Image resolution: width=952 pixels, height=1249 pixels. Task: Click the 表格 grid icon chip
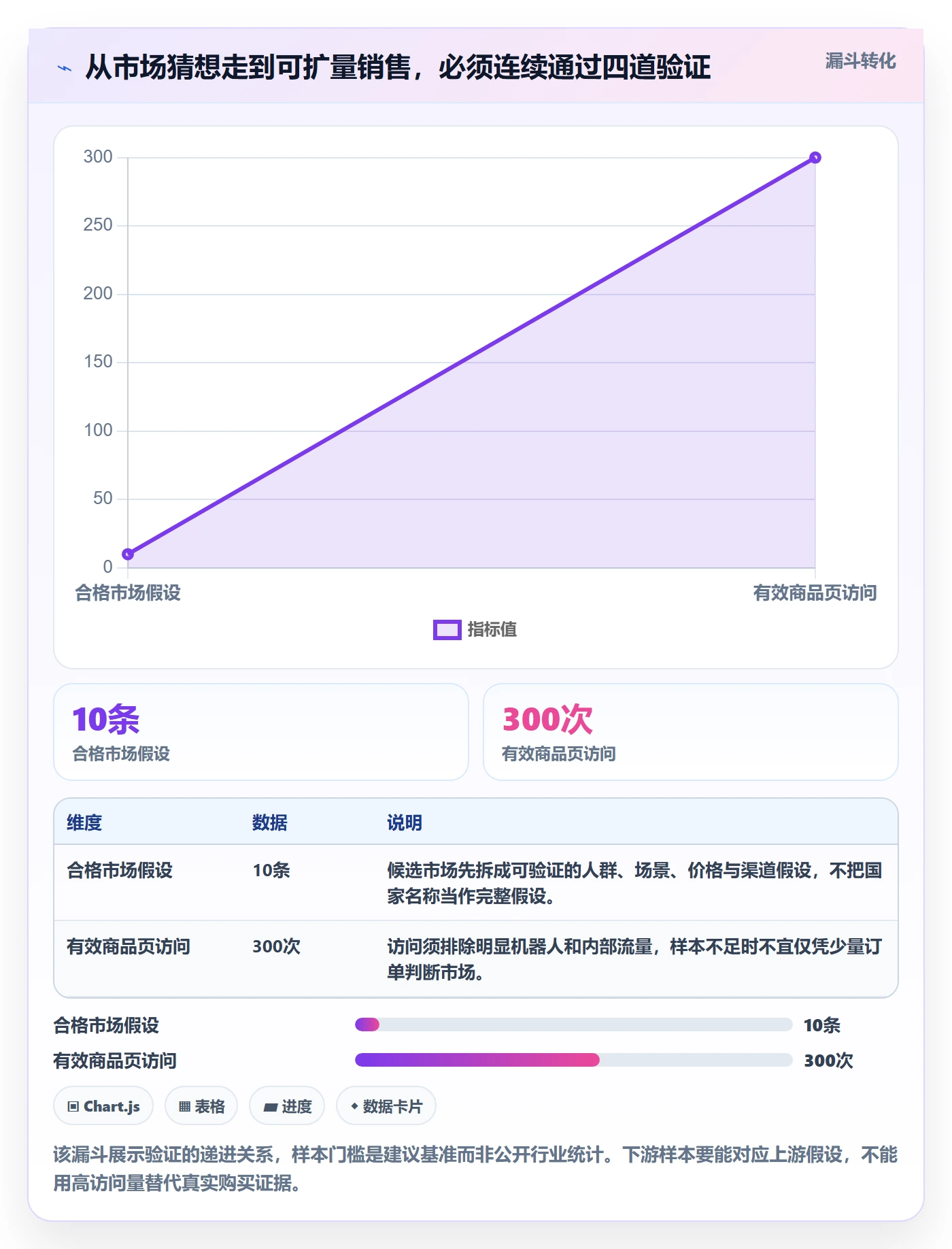[201, 1106]
